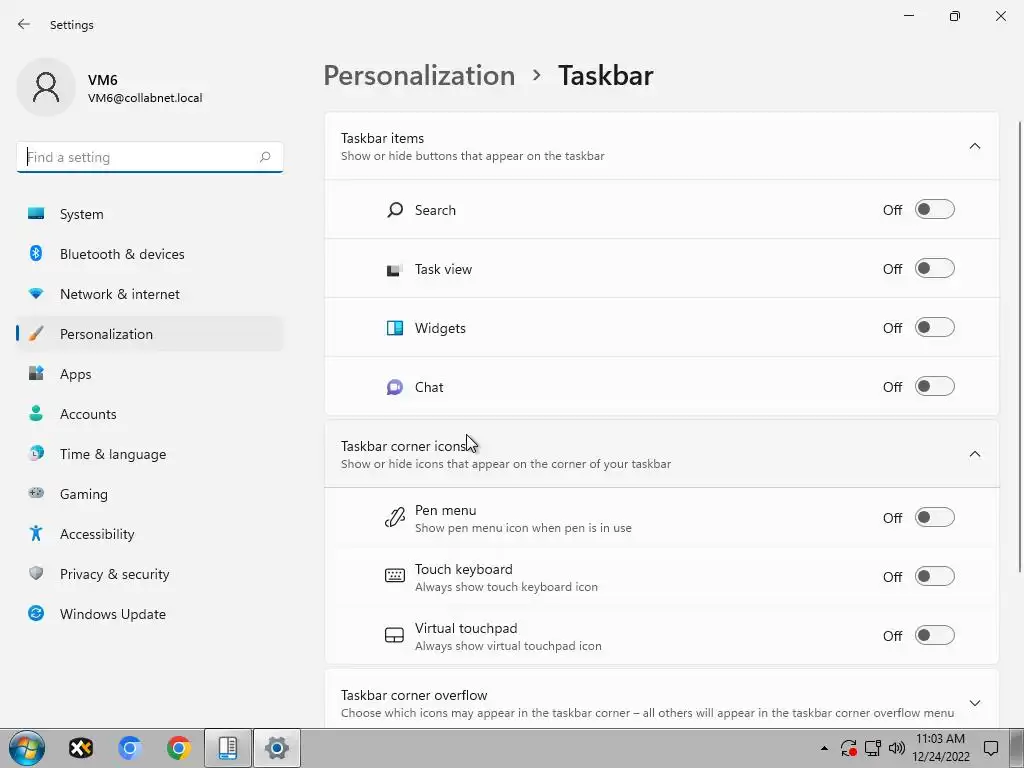Open Bluetooth & devices category

click(x=150, y=253)
